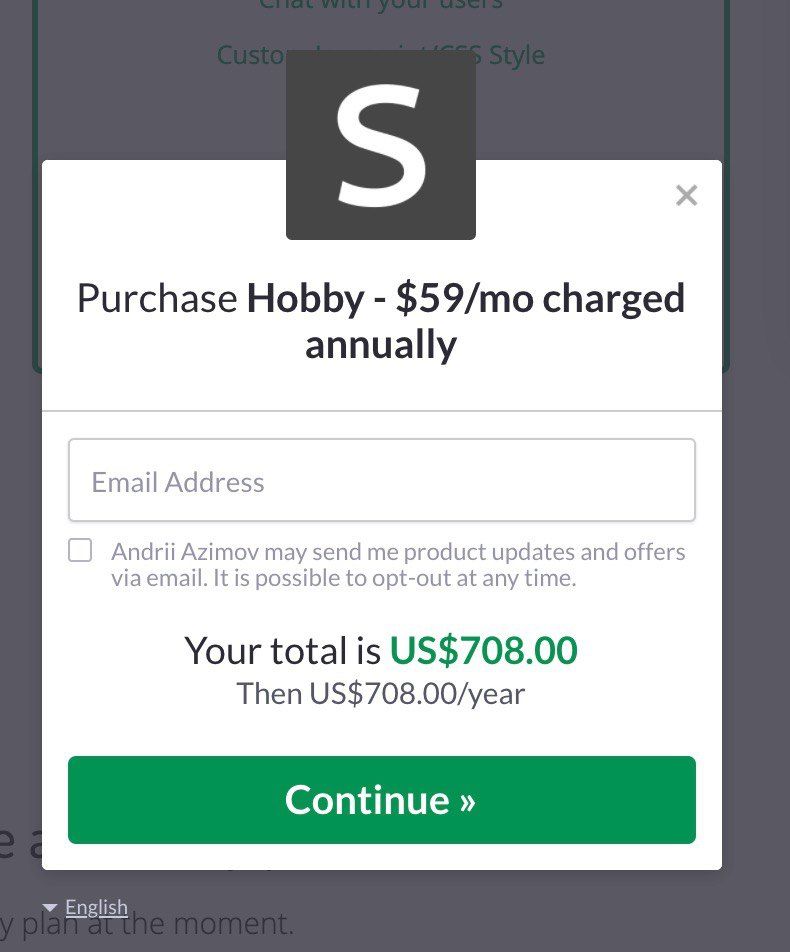This screenshot has width=790, height=952.
Task: Expand the language dropdown triangle beside English
Action: [x=50, y=908]
